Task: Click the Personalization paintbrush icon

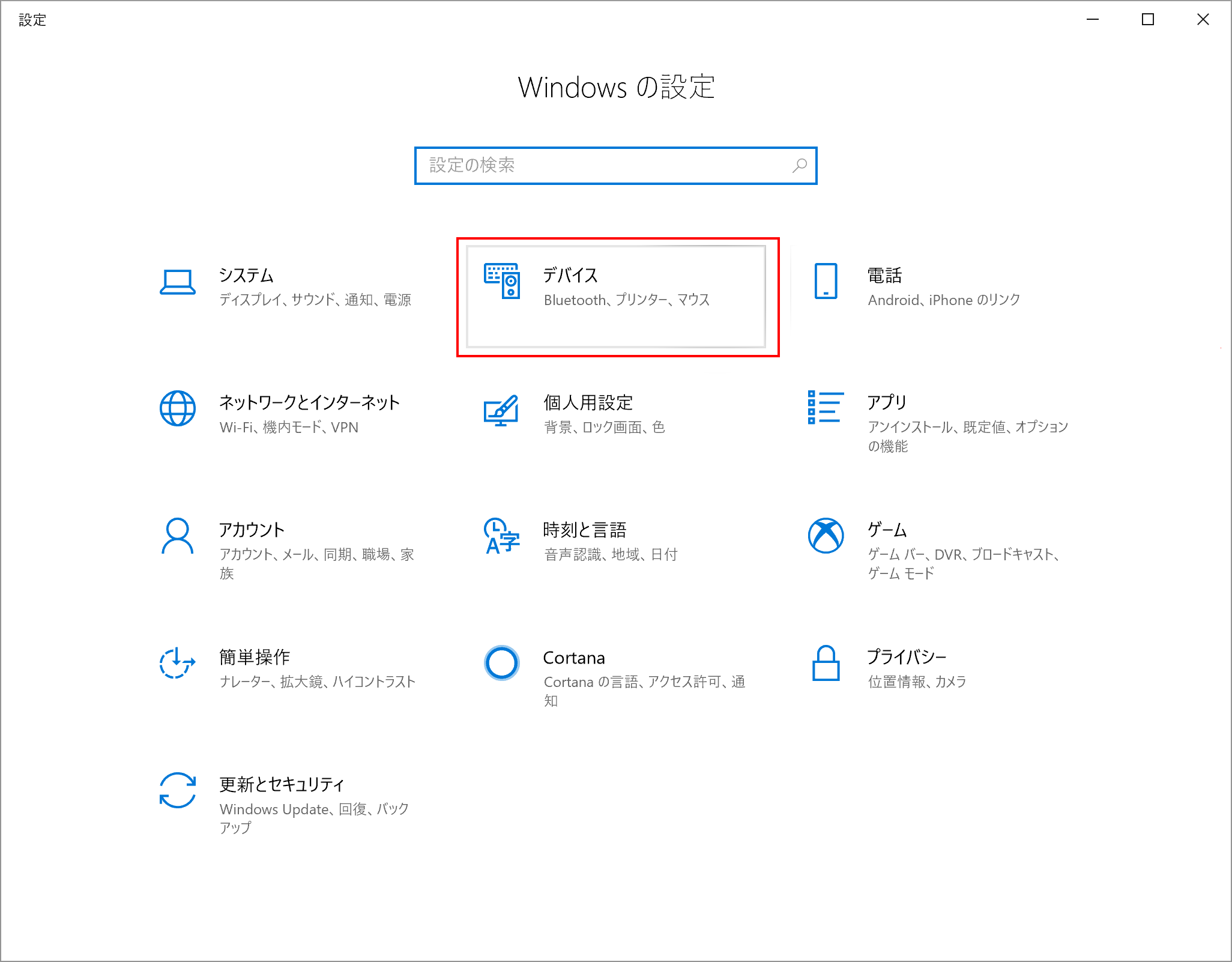Action: coord(501,410)
